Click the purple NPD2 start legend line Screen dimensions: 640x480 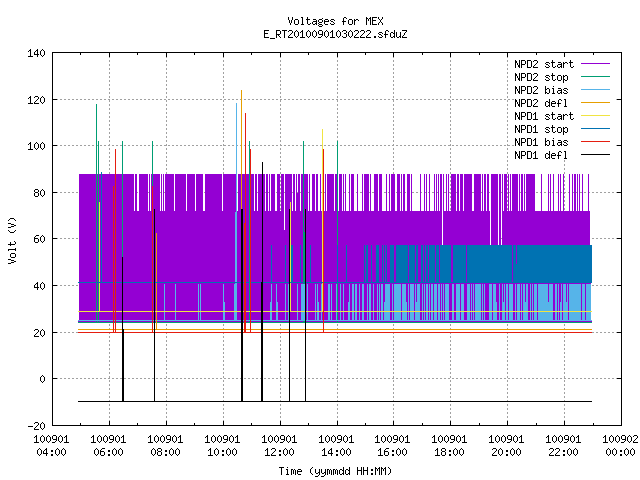tap(596, 64)
